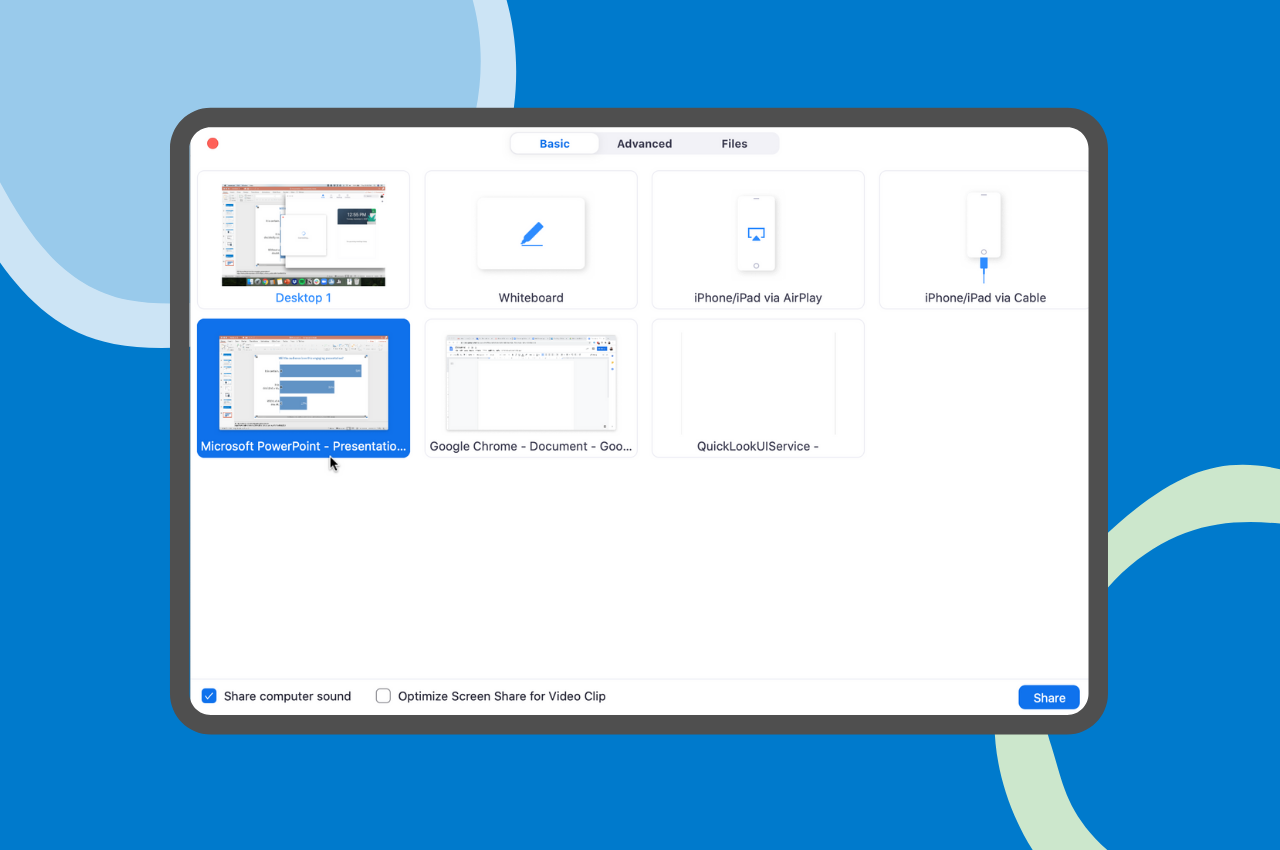Screen dimensions: 1280x850
Task: Select the Google Chrome Document window thumbnail
Action: [531, 383]
